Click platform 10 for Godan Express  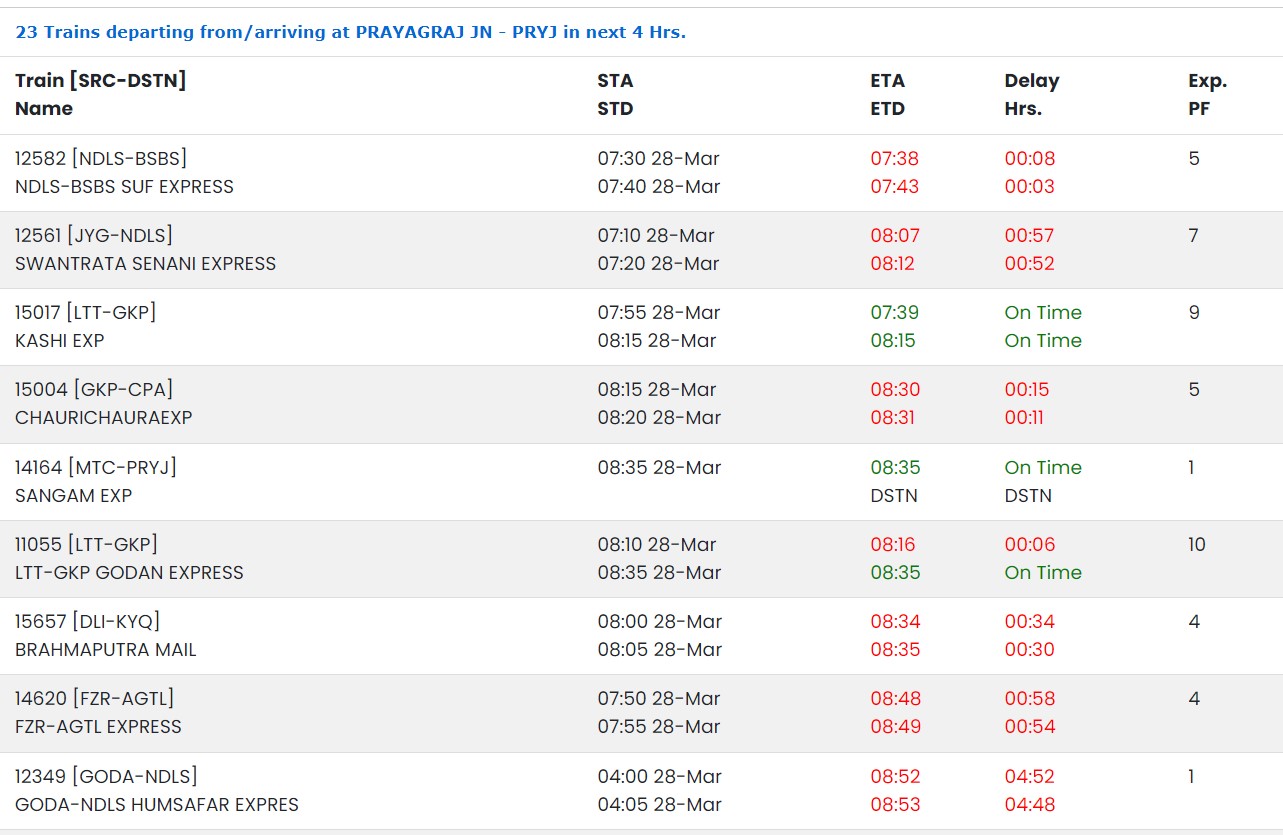point(1197,544)
